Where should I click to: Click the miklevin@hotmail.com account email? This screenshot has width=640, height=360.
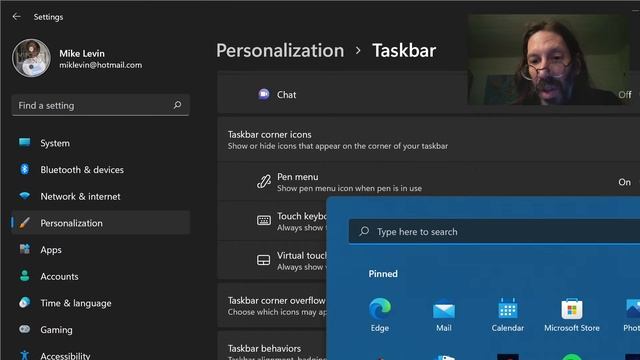[101, 65]
